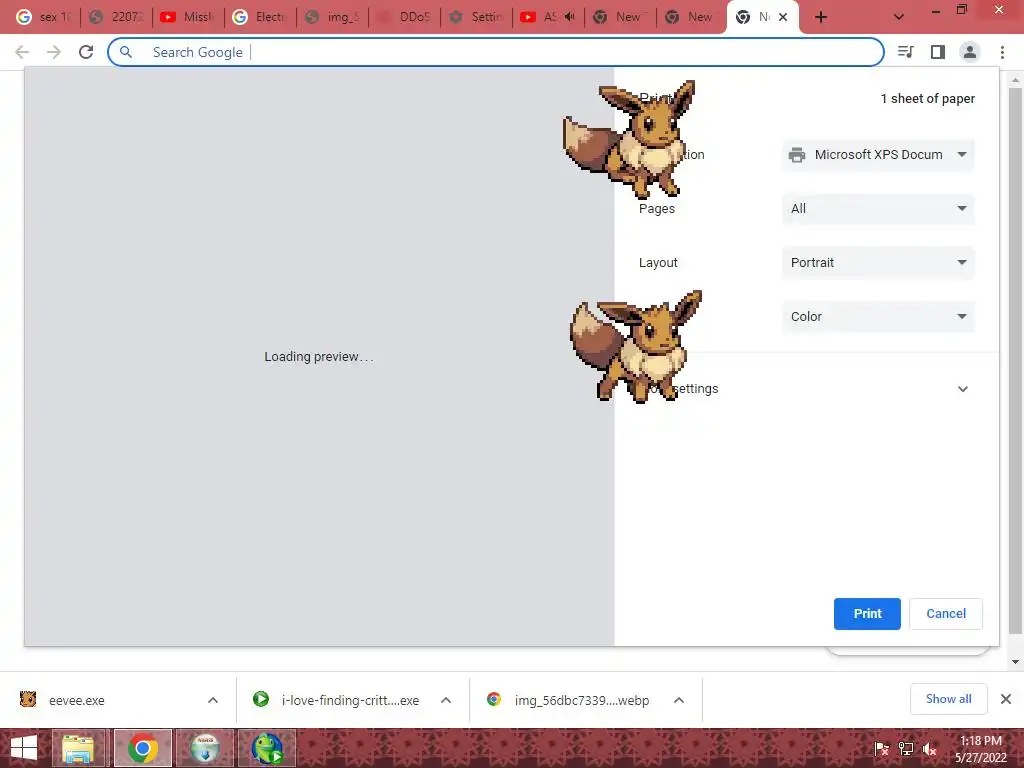Click the taskbar clock showing 1:18 PM
The image size is (1024, 768).
(980, 749)
